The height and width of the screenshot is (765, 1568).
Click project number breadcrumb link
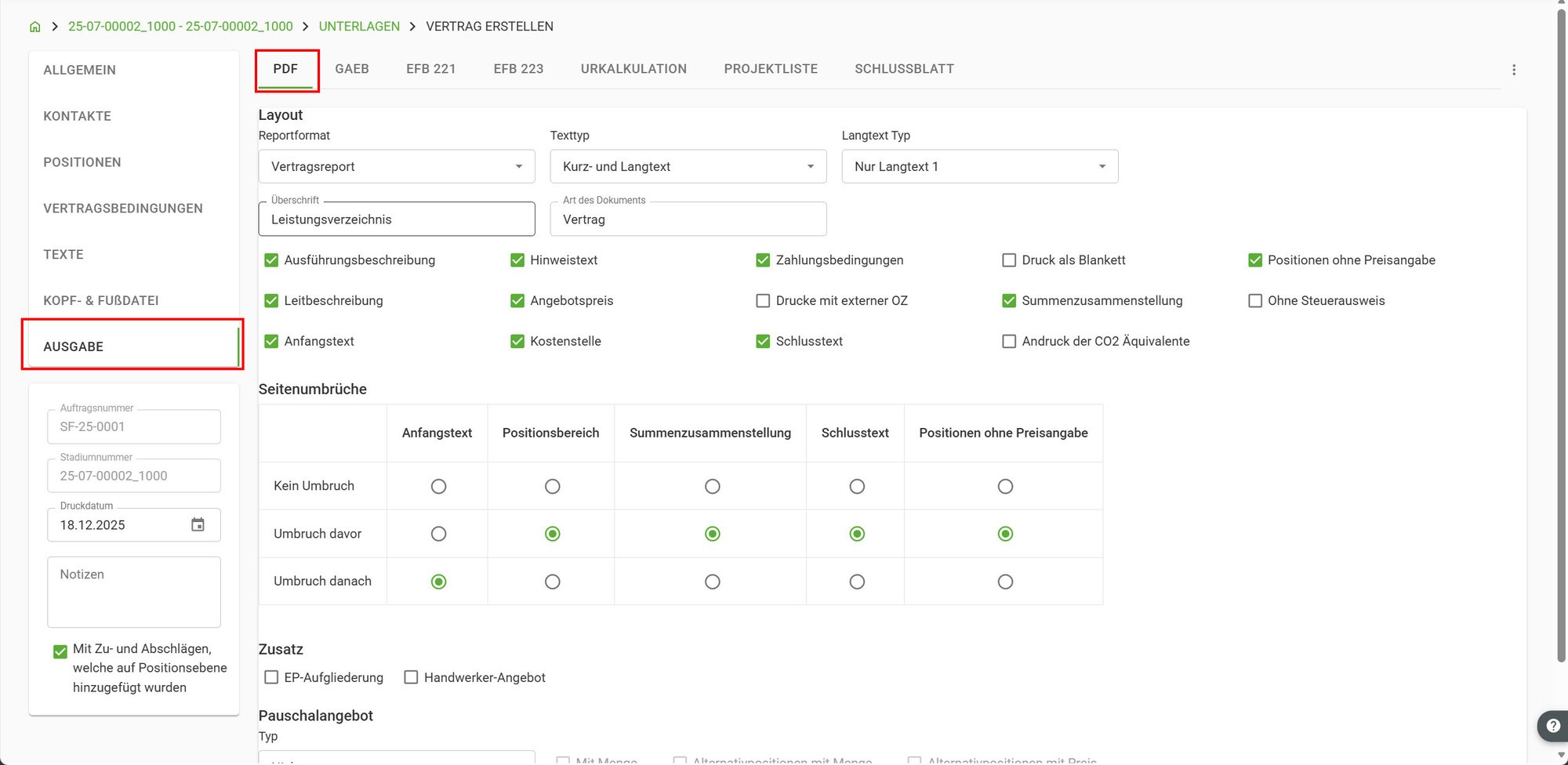click(x=180, y=27)
